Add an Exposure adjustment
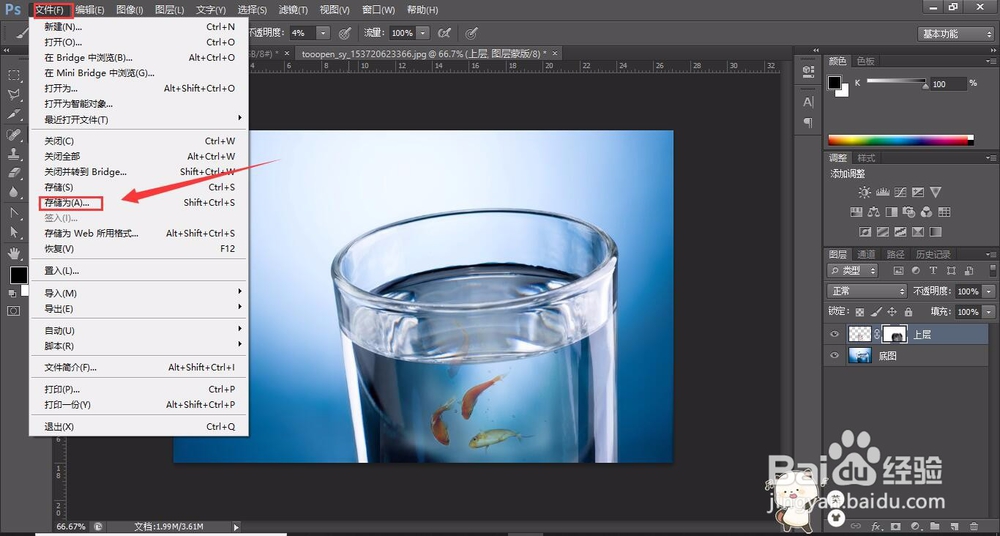The height and width of the screenshot is (536, 1000). click(918, 192)
